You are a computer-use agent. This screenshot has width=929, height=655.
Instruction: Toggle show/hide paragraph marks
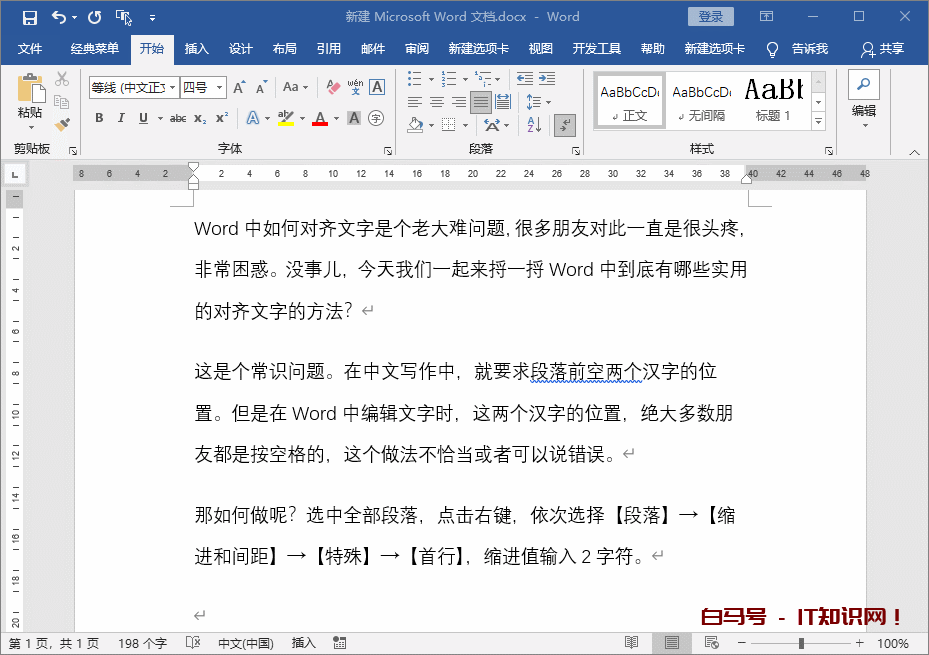pos(566,125)
